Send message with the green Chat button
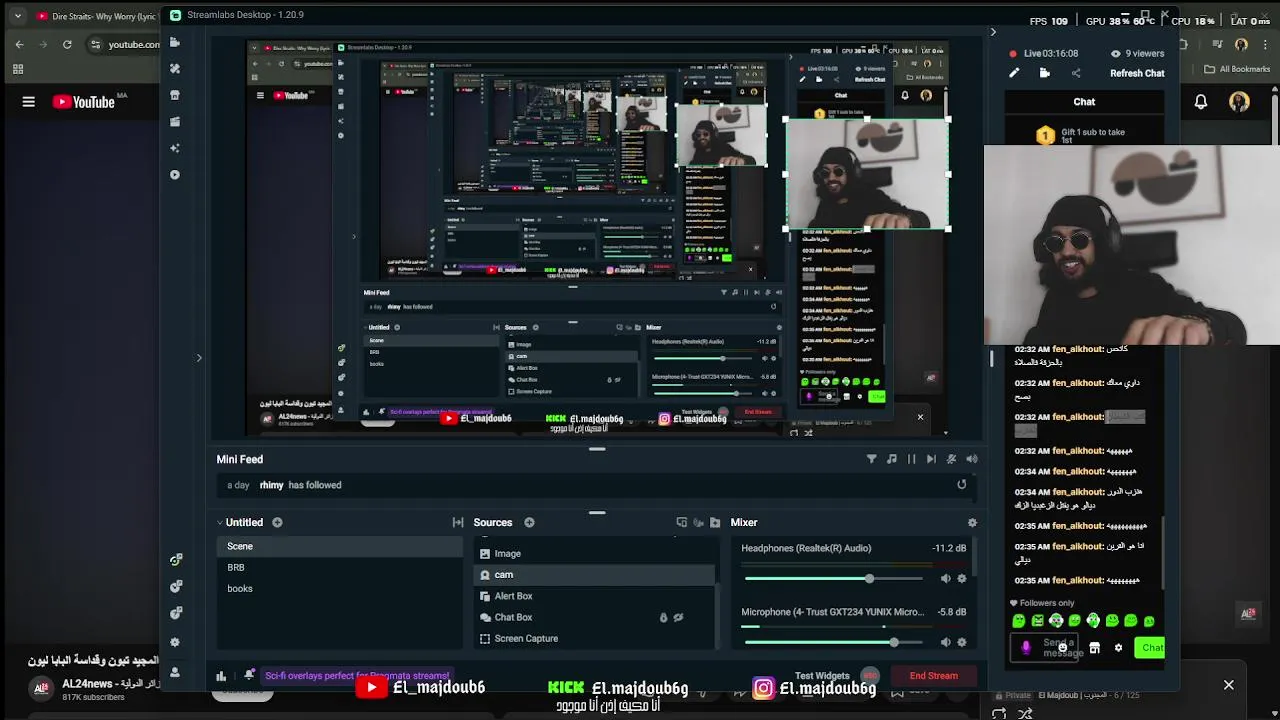Screen dimensions: 1280x720 [x=1151, y=648]
